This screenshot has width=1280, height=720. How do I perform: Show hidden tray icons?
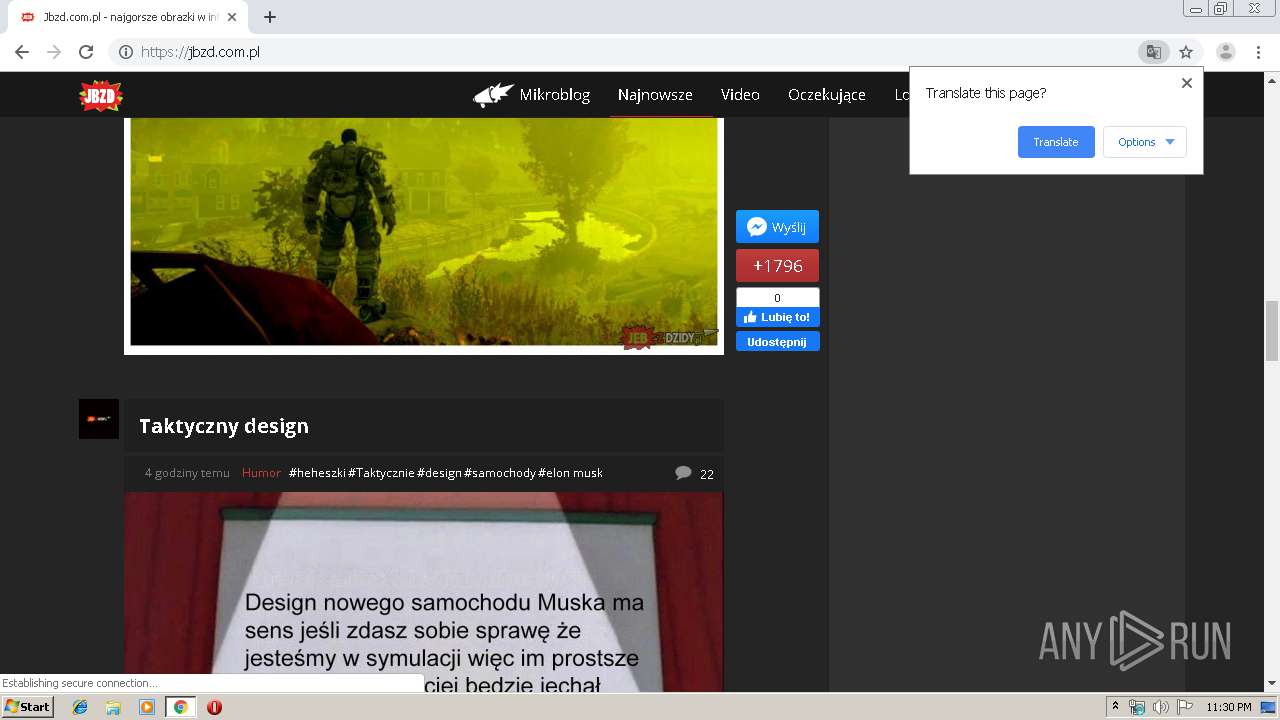(1115, 707)
